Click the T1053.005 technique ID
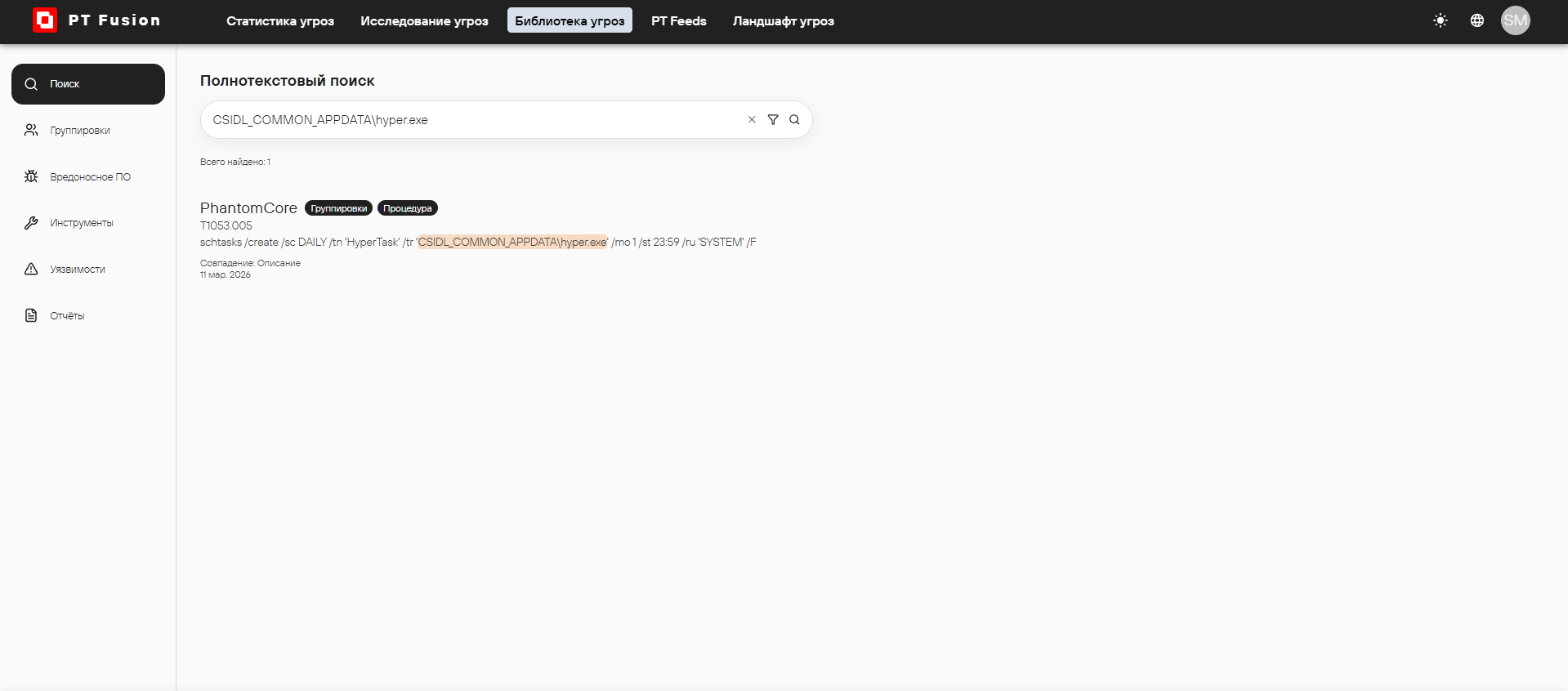This screenshot has width=1568, height=691. click(x=226, y=226)
